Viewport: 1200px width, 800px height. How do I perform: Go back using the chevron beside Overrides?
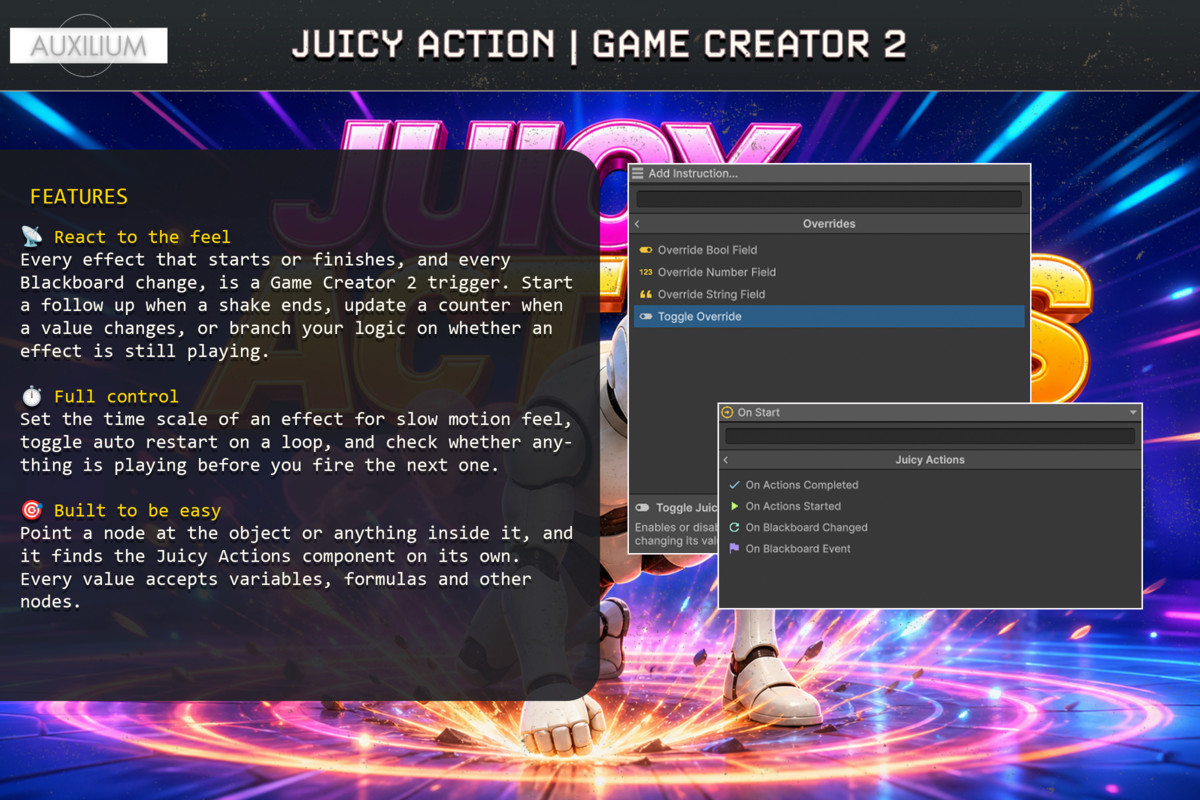[638, 224]
